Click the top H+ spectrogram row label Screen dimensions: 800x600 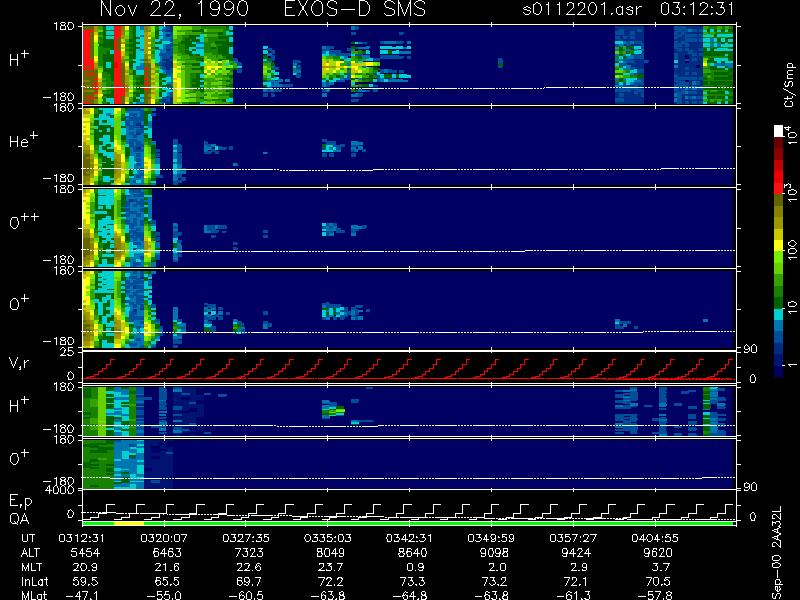click(19, 59)
